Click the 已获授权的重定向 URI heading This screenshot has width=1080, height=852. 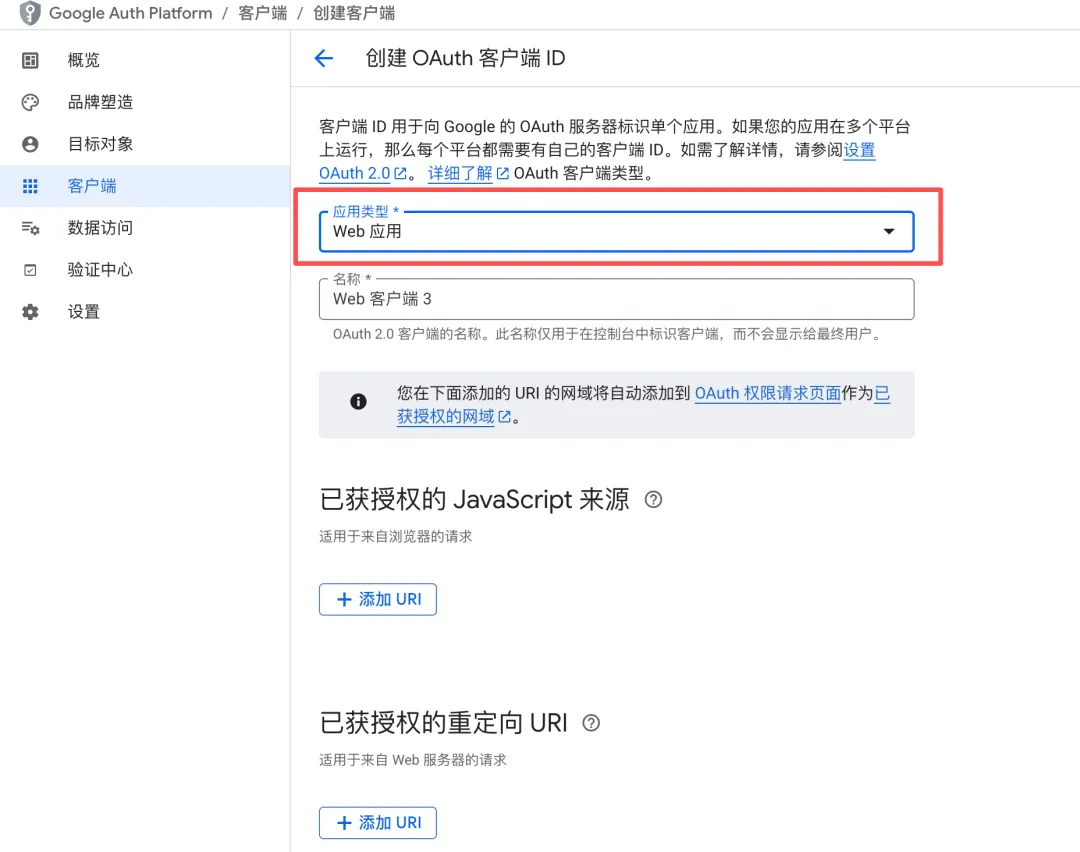[443, 723]
